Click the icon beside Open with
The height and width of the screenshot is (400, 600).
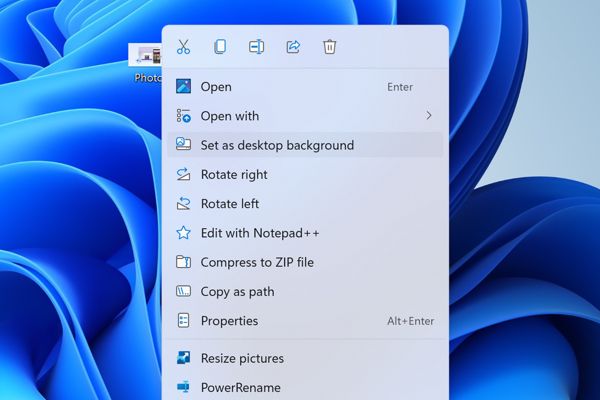click(183, 116)
